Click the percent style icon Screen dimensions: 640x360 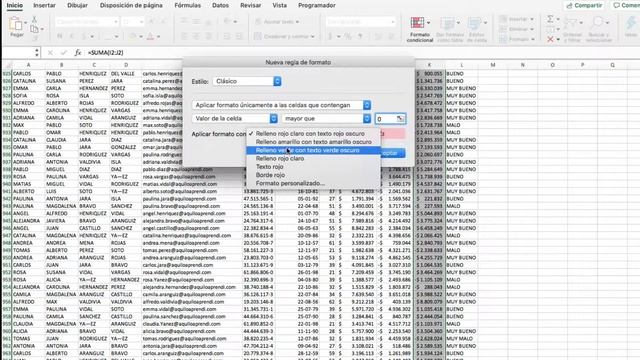click(x=348, y=37)
